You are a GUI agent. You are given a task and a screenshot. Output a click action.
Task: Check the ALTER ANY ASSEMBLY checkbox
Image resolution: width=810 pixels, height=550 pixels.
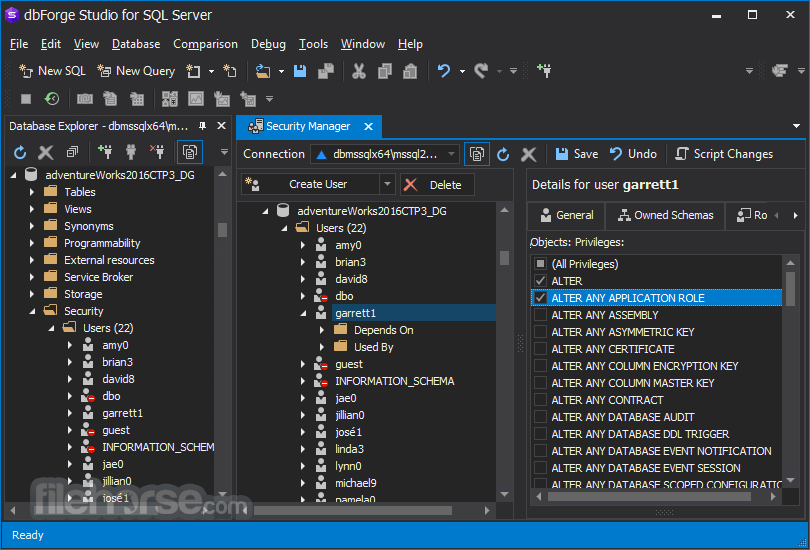(x=540, y=315)
